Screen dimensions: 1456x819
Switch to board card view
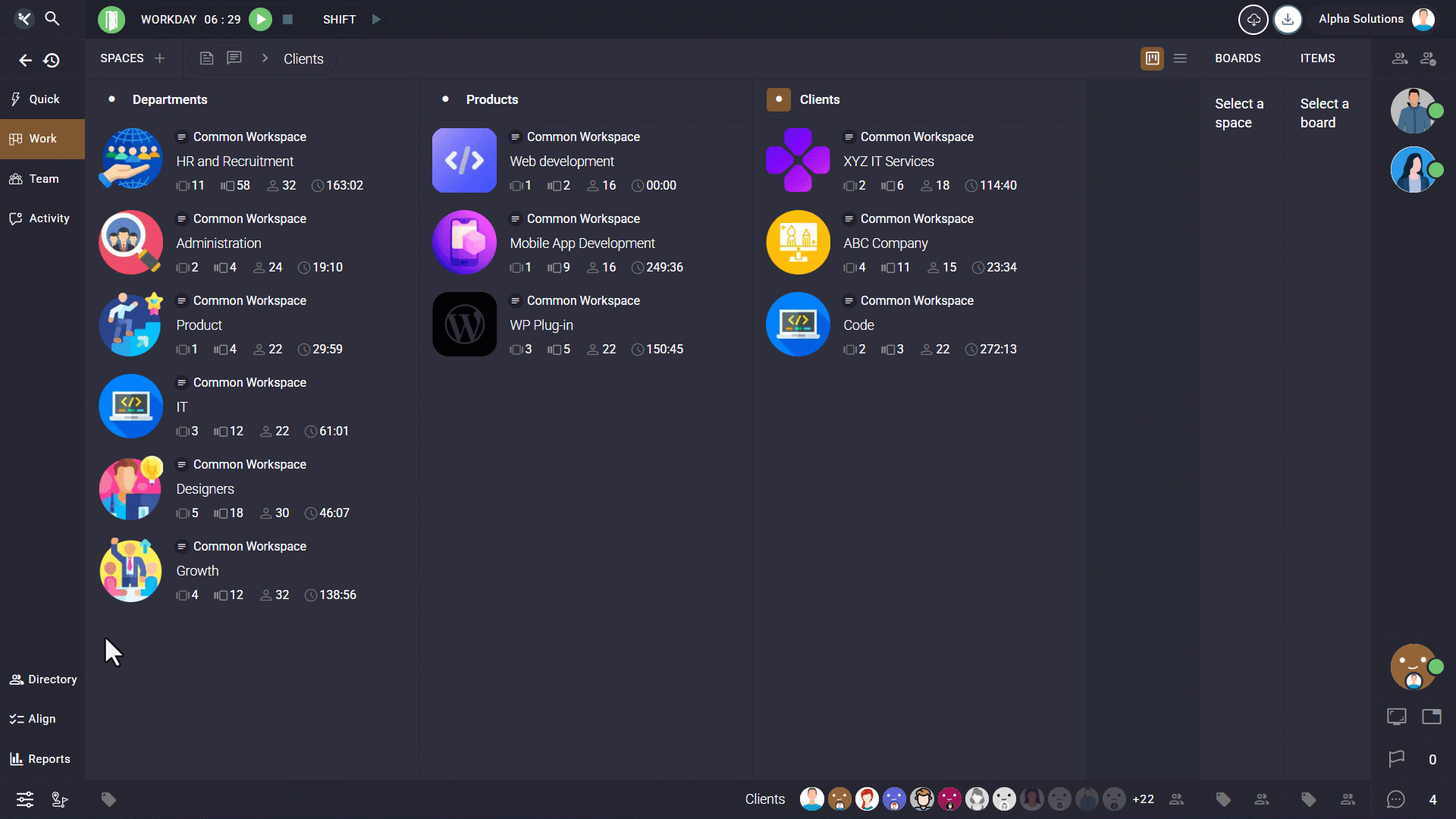pyautogui.click(x=1152, y=58)
